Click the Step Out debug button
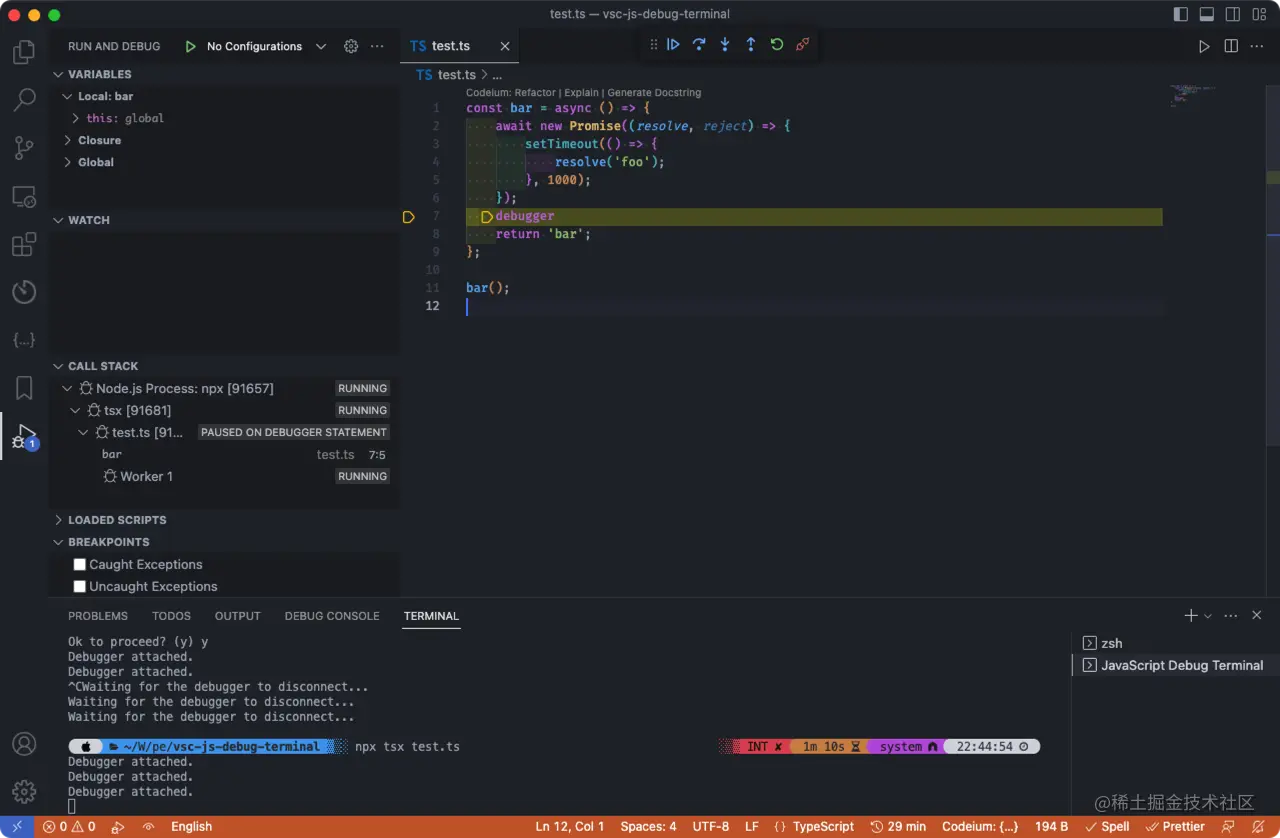The width and height of the screenshot is (1280, 838). point(751,45)
